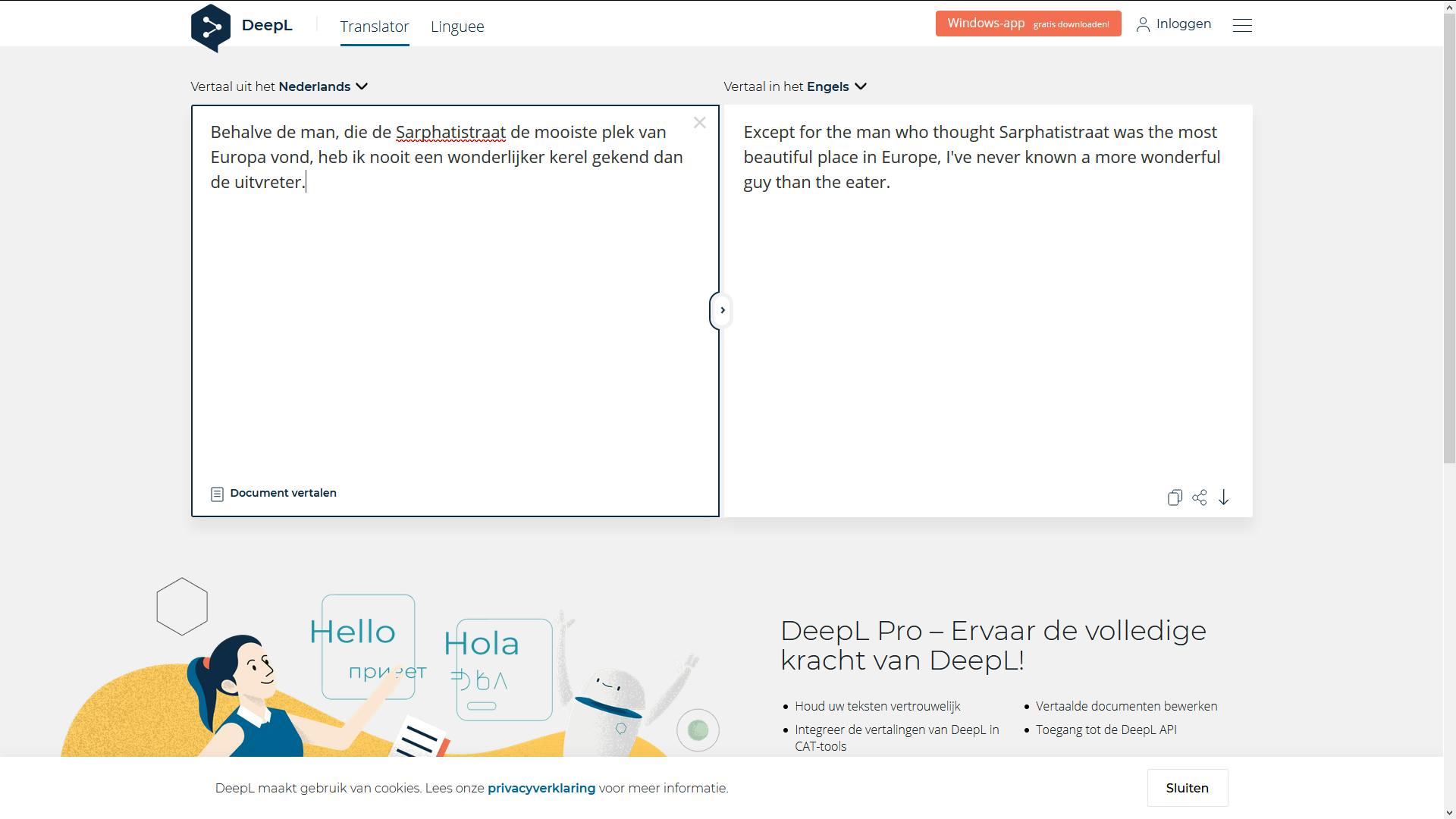
Task: Open the hamburger menu
Action: pyautogui.click(x=1241, y=25)
